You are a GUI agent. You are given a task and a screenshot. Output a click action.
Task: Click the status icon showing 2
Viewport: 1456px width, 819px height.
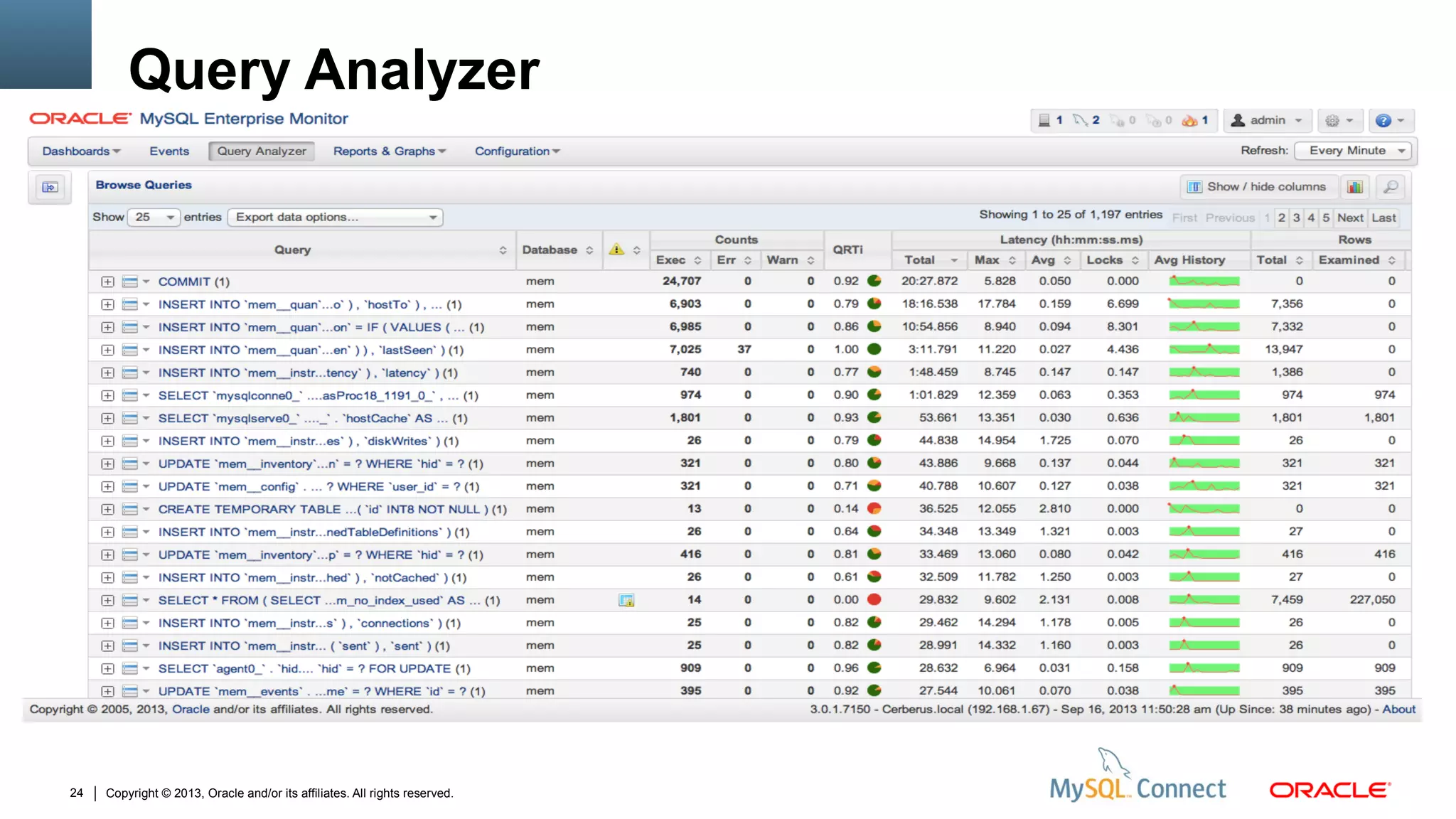point(1080,120)
